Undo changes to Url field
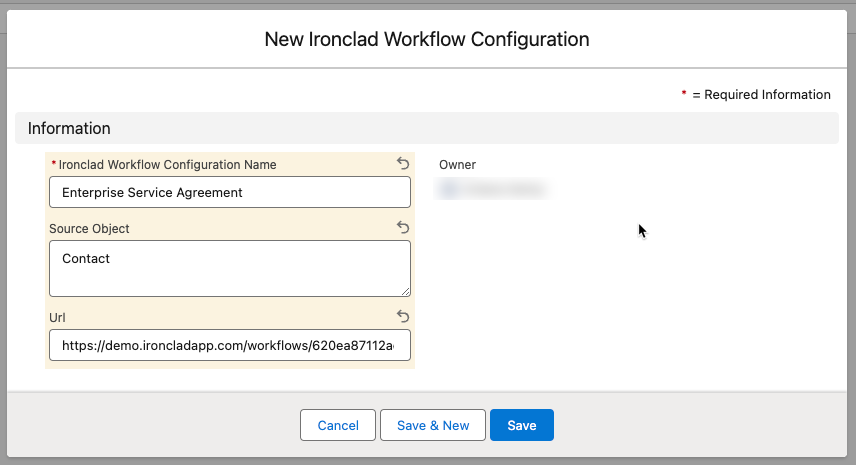 (x=403, y=316)
